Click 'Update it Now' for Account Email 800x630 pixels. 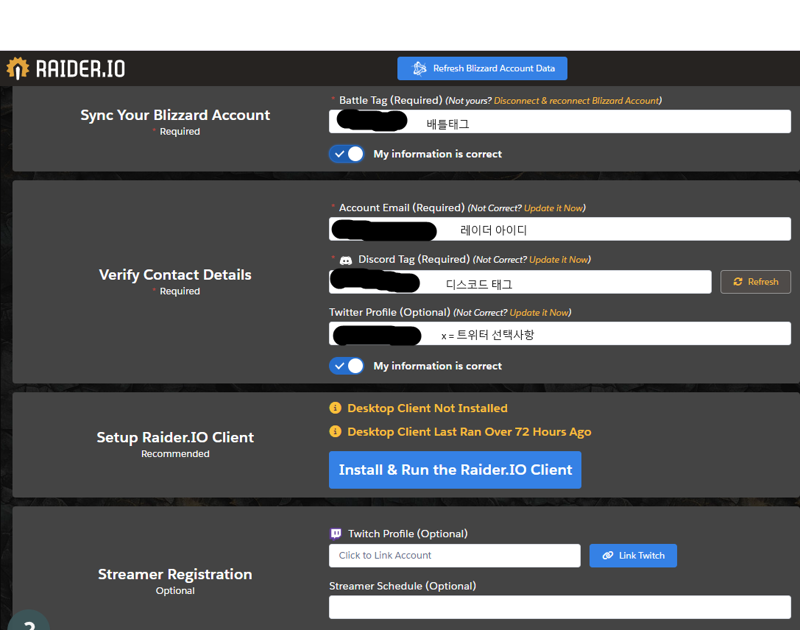(x=553, y=208)
